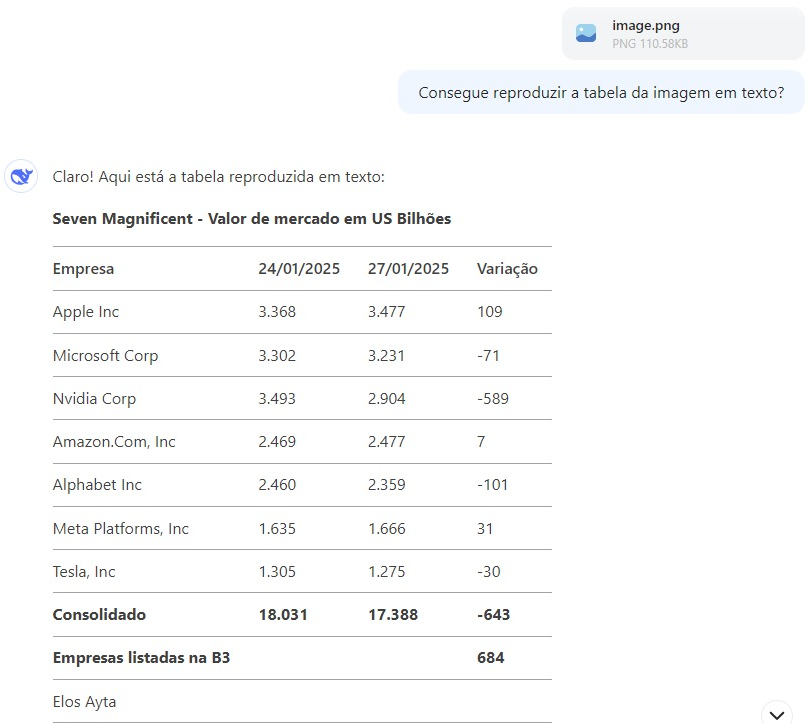The width and height of the screenshot is (810, 724).
Task: Click the 'Nvidia Corp' row label
Action: 95,399
